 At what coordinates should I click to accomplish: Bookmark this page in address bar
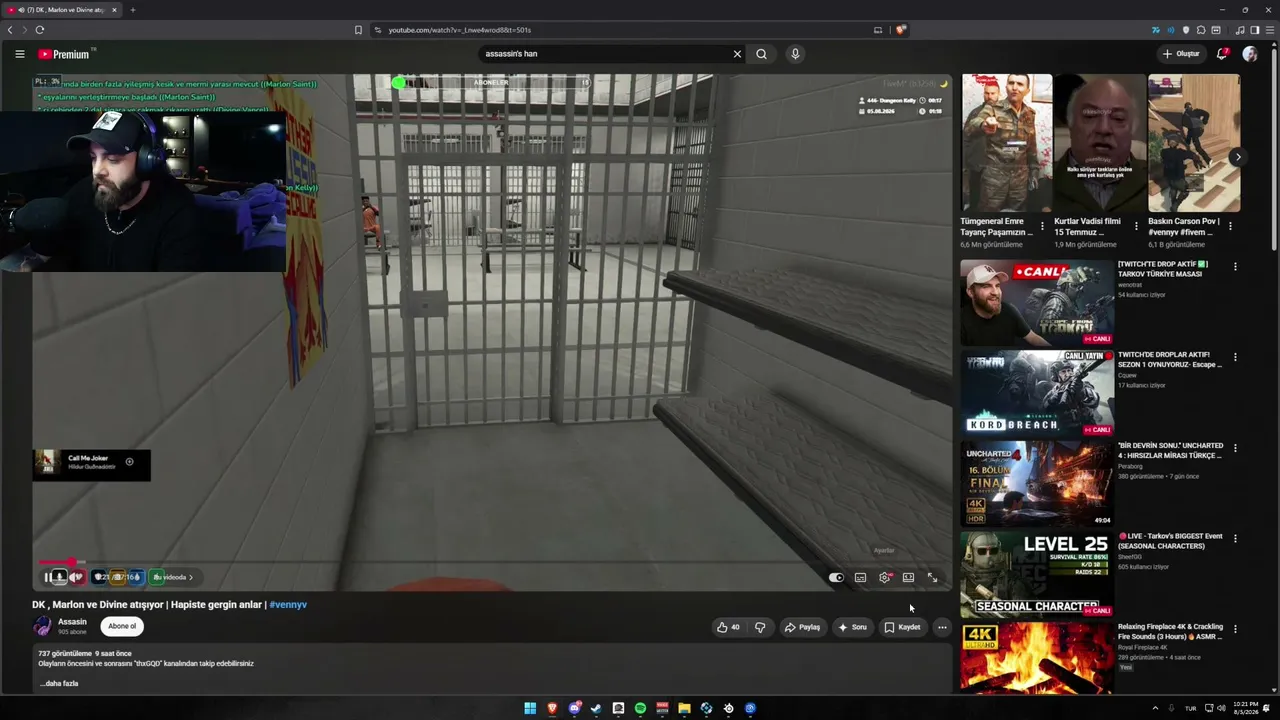tap(358, 30)
